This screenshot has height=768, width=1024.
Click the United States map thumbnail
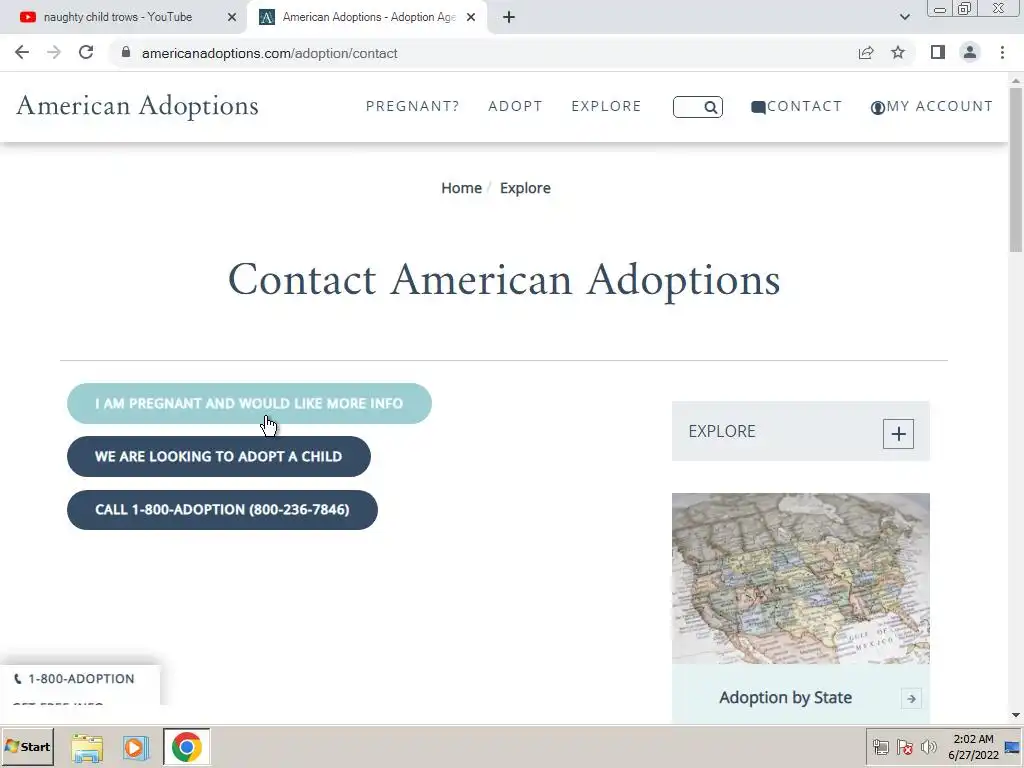coord(801,579)
